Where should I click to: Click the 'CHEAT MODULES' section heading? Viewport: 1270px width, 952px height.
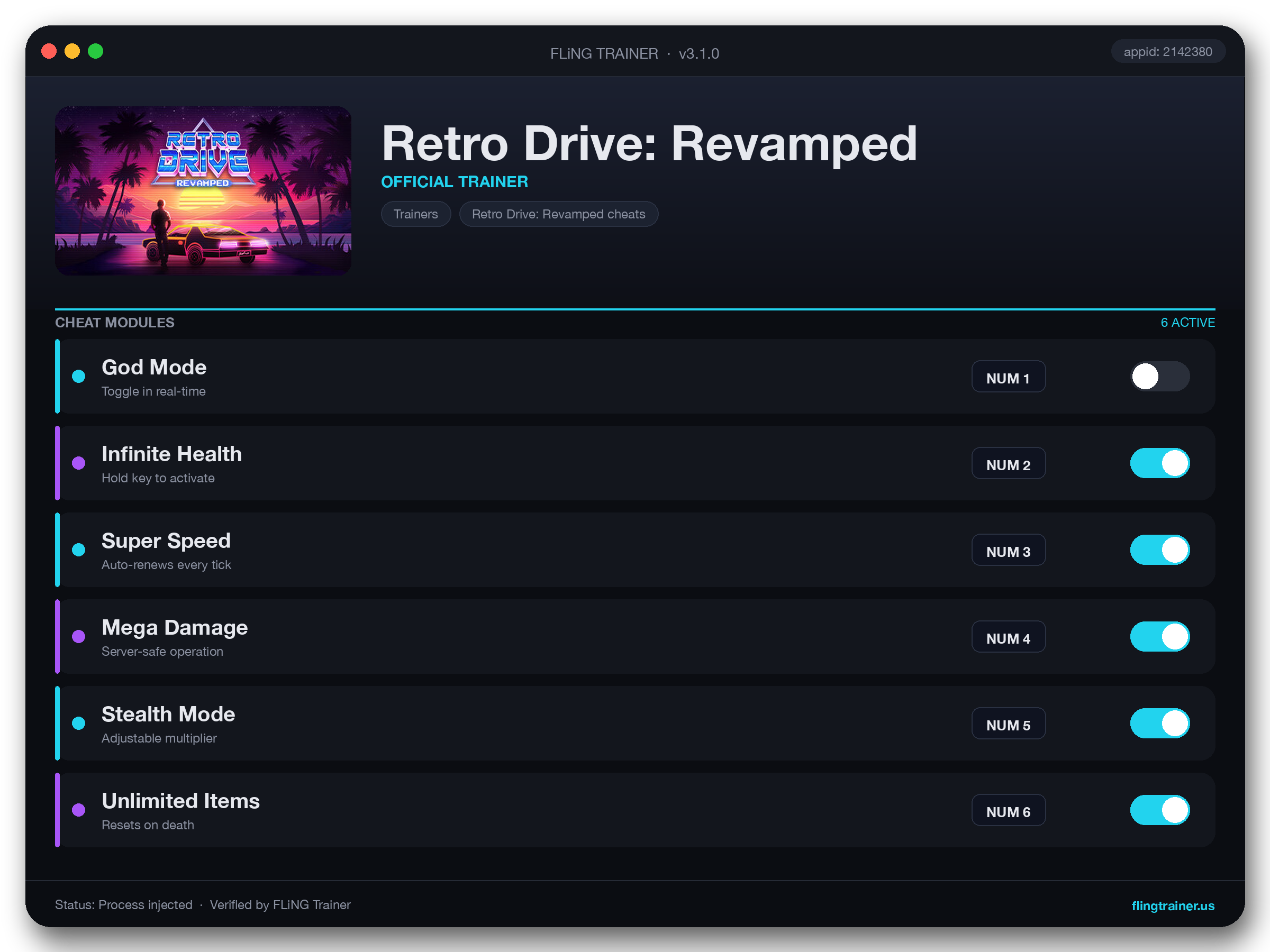(115, 323)
